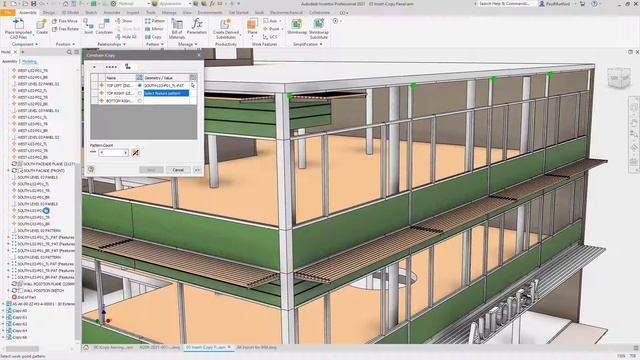Select the Copy component tool
640x360 pixels.
153,37
